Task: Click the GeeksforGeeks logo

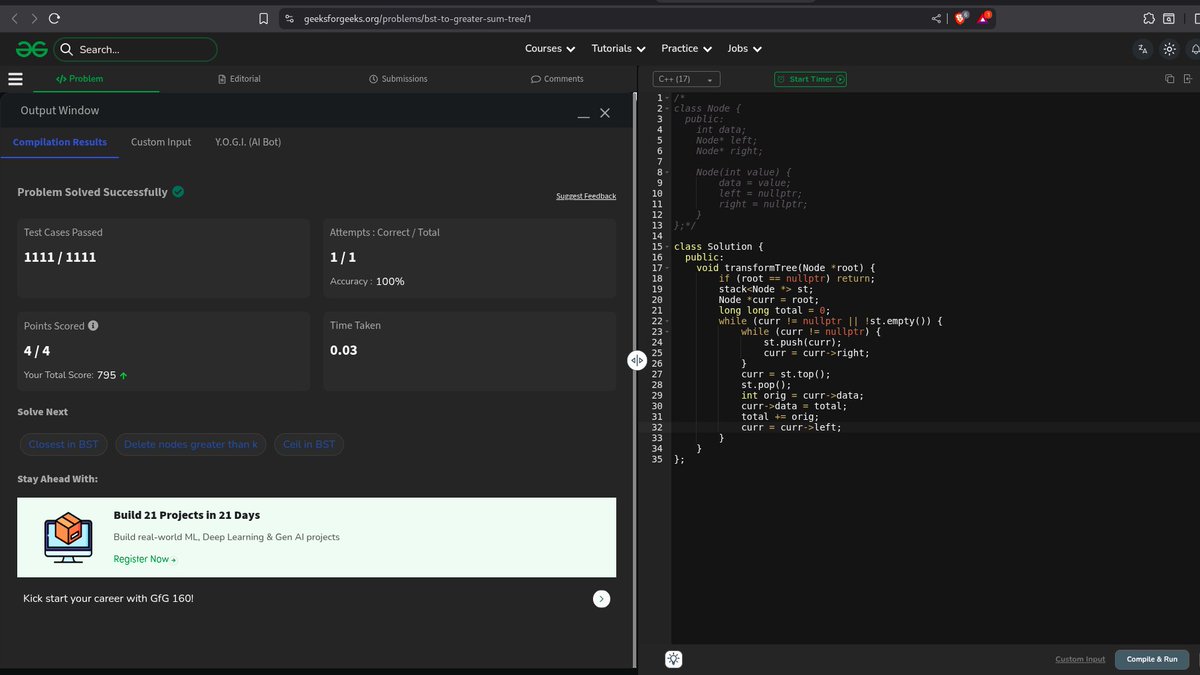Action: click(31, 49)
